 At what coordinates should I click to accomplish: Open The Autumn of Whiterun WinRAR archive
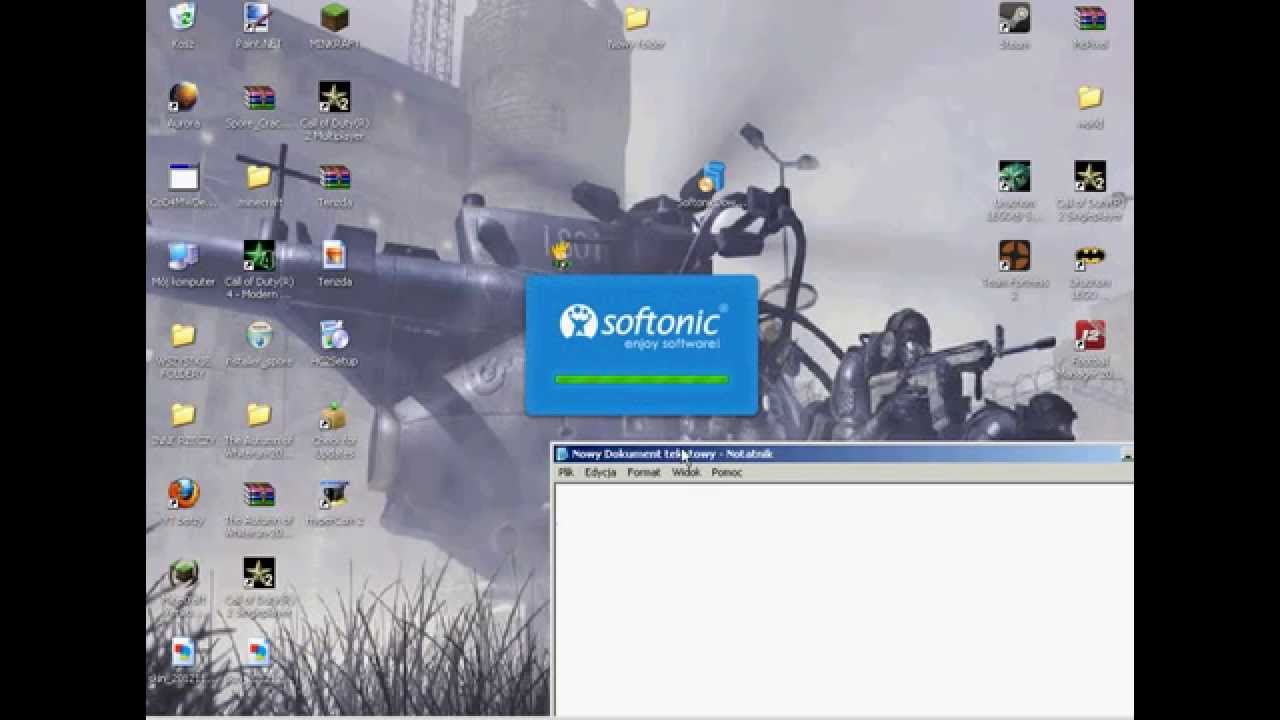[259, 495]
